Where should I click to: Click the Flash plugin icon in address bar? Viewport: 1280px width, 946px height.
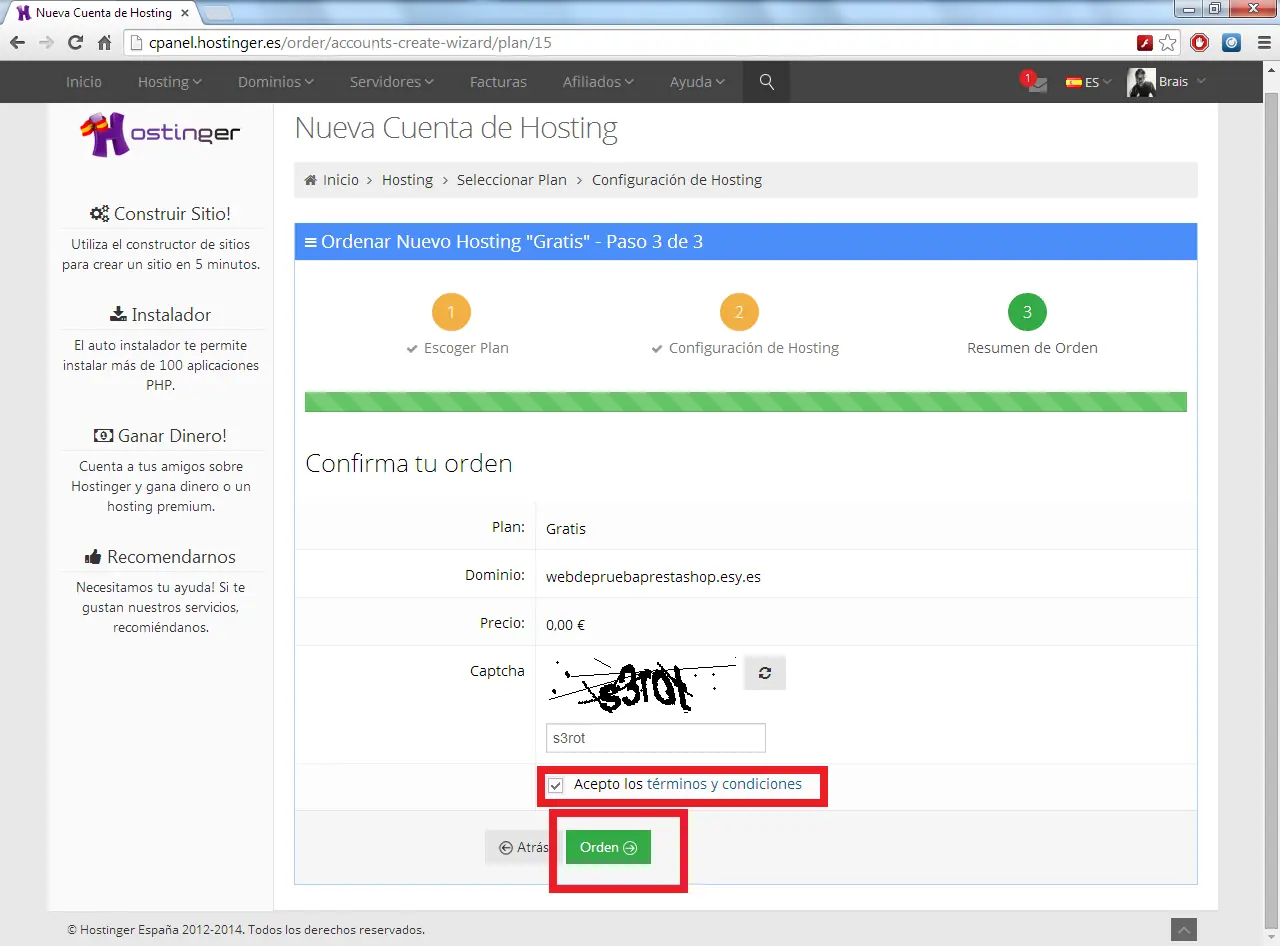coord(1145,43)
